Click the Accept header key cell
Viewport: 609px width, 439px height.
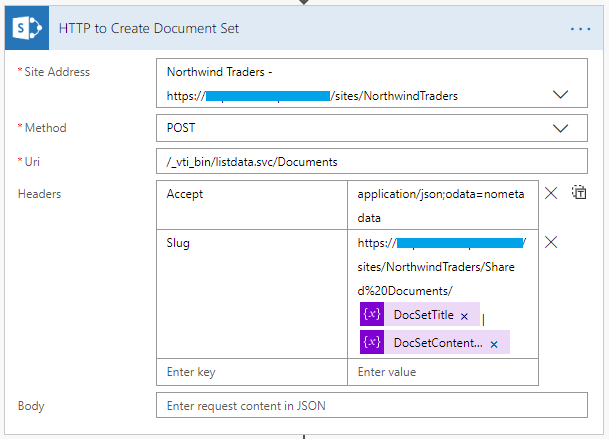pyautogui.click(x=253, y=204)
